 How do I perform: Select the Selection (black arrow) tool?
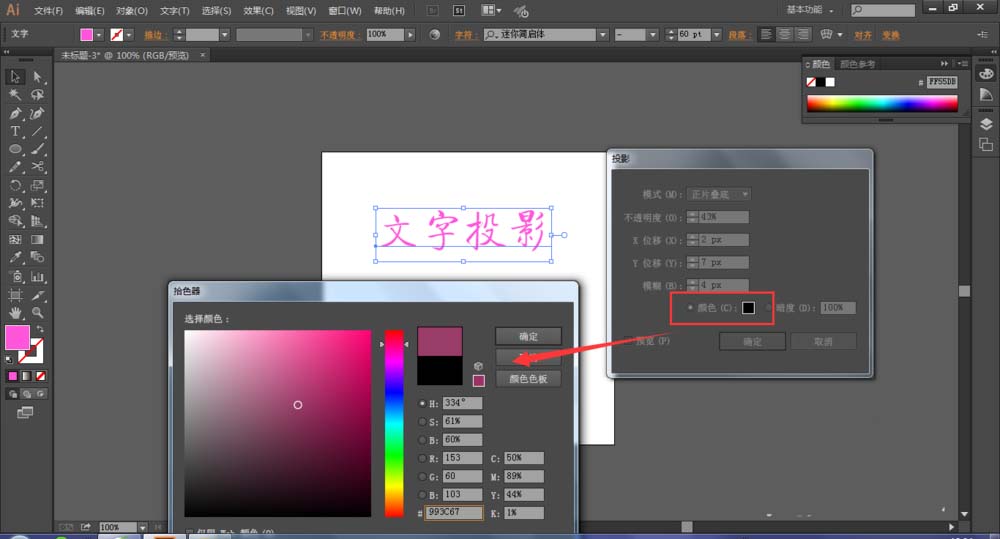(x=15, y=77)
